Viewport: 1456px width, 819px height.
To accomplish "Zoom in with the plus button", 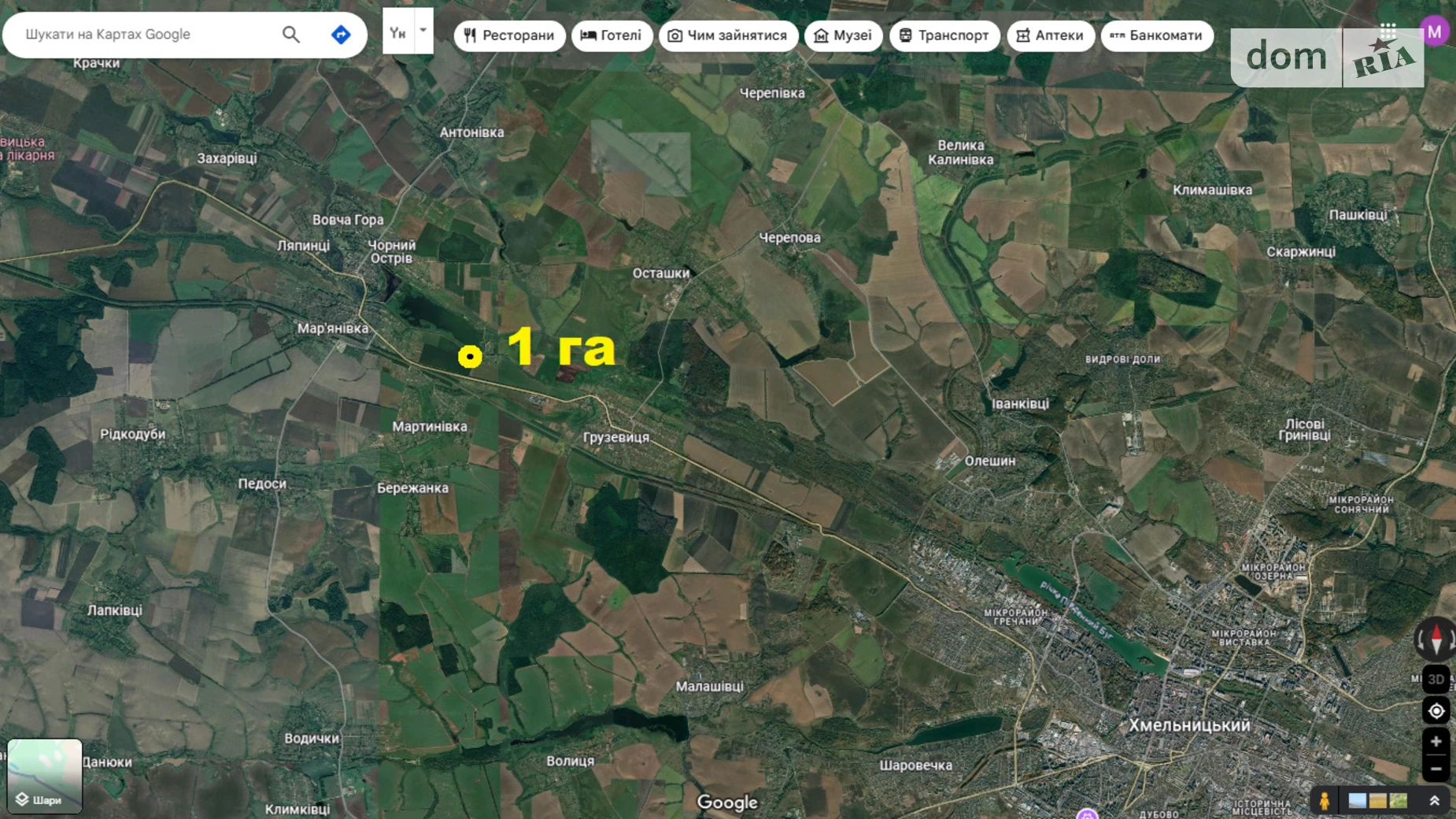I will pos(1436,742).
